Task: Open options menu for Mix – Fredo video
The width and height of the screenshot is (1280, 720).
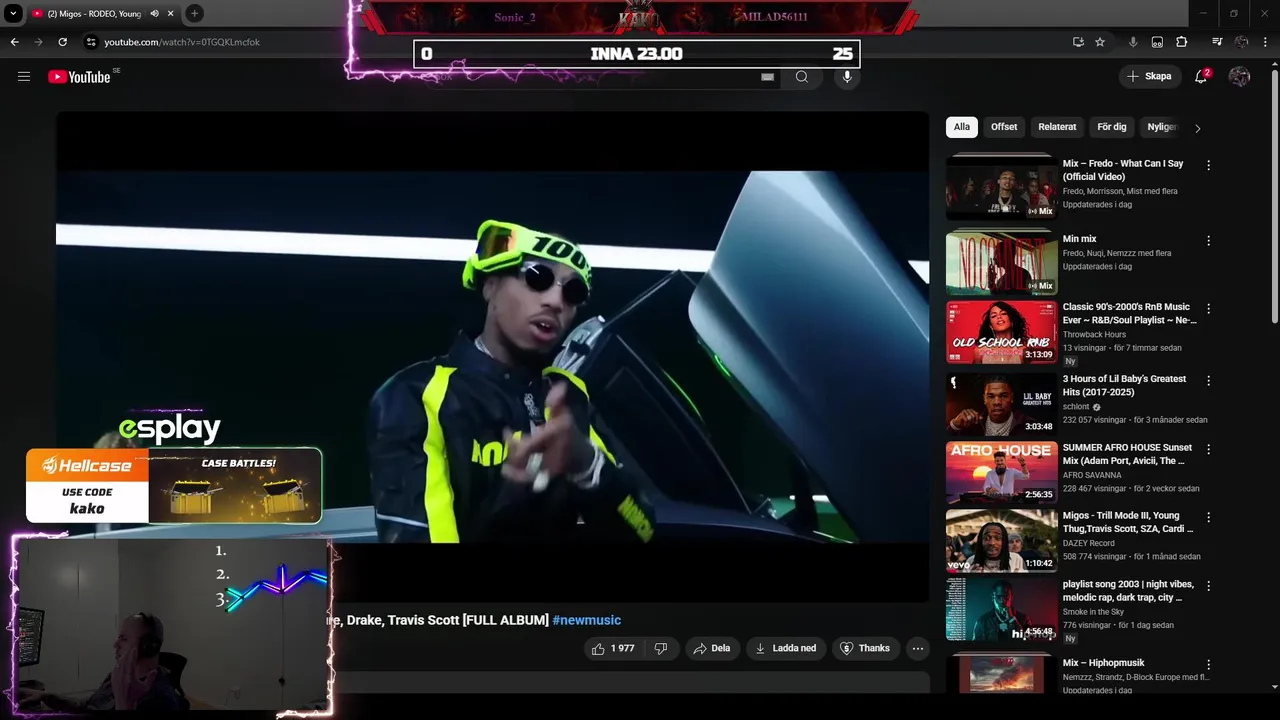Action: click(1208, 165)
